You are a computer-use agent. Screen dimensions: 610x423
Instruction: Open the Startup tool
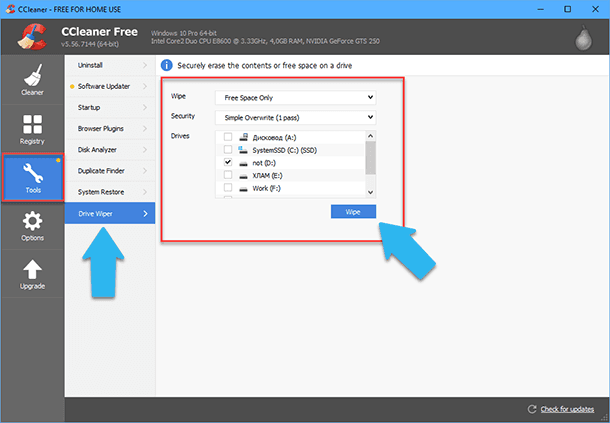110,107
